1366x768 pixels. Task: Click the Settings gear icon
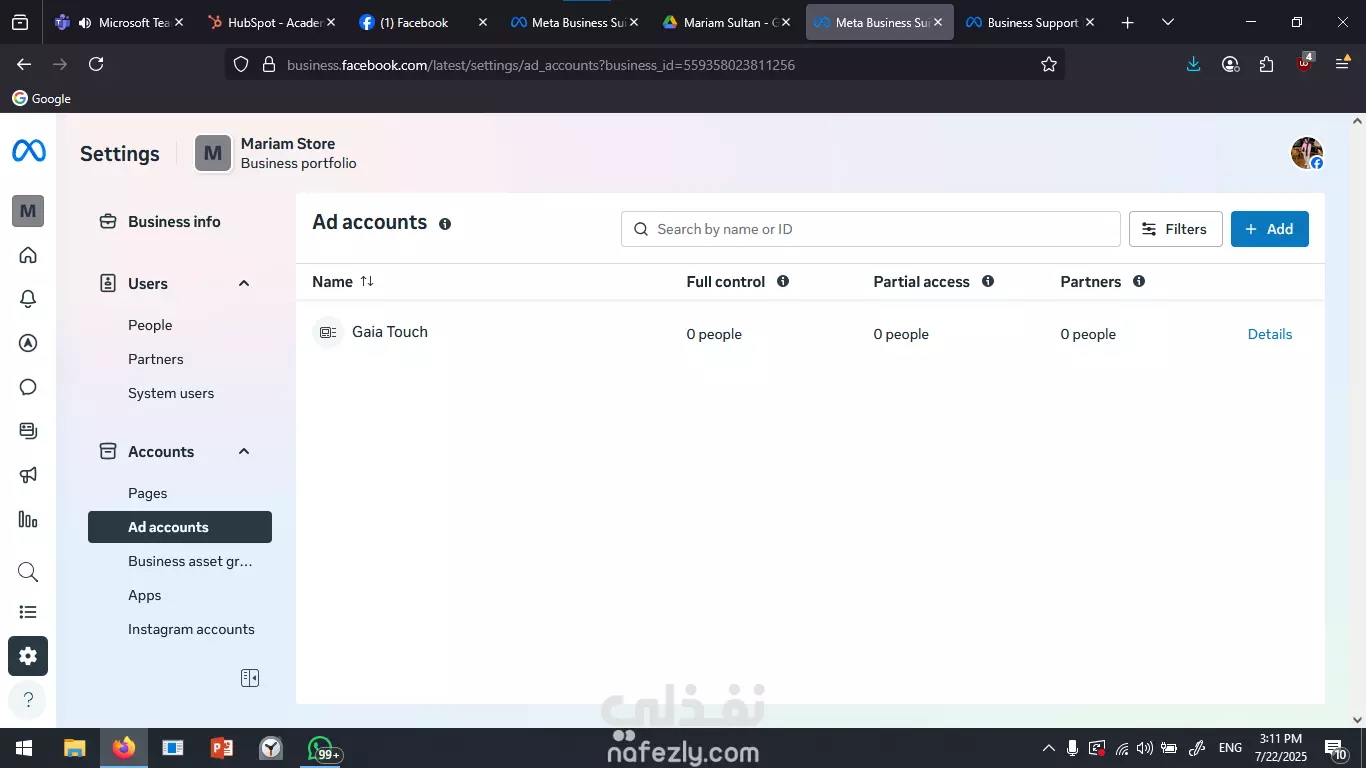point(28,656)
